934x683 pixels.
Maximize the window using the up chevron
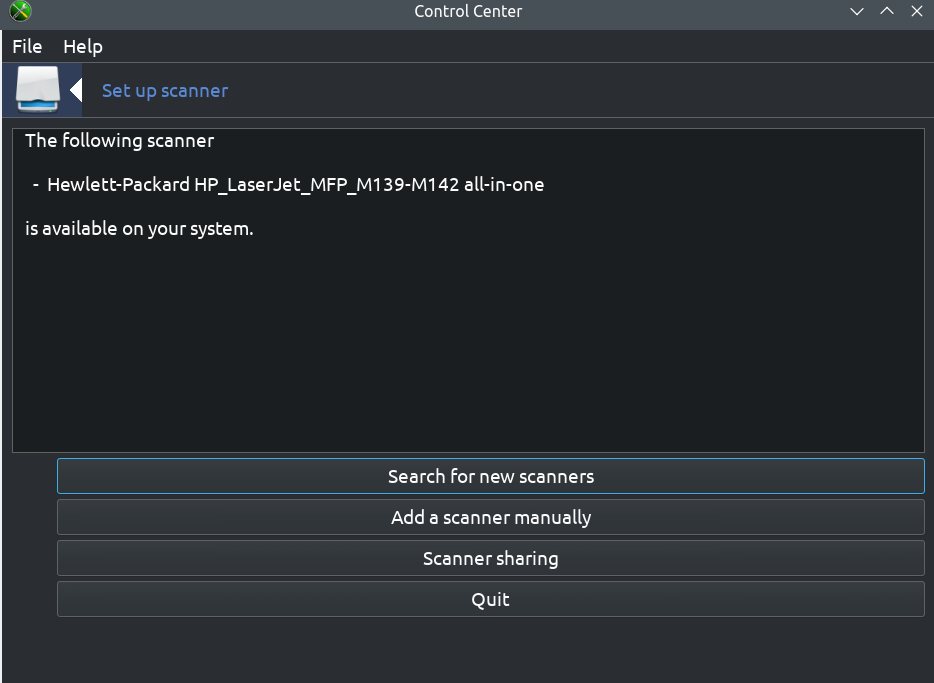(x=887, y=11)
